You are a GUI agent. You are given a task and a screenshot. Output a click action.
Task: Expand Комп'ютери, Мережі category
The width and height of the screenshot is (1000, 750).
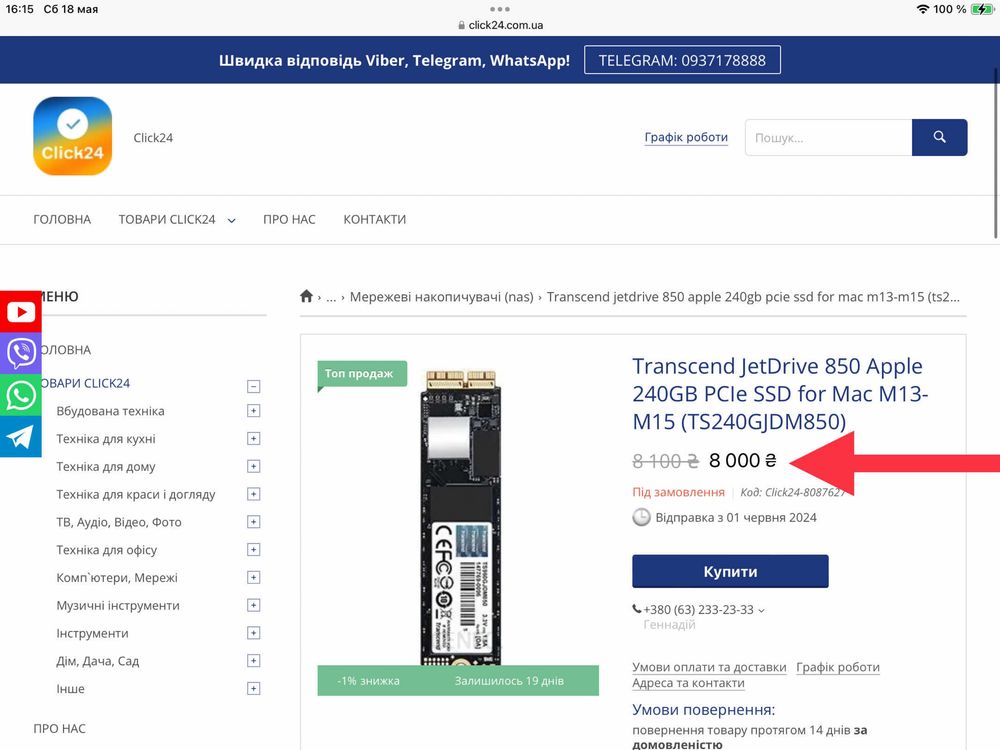point(253,578)
